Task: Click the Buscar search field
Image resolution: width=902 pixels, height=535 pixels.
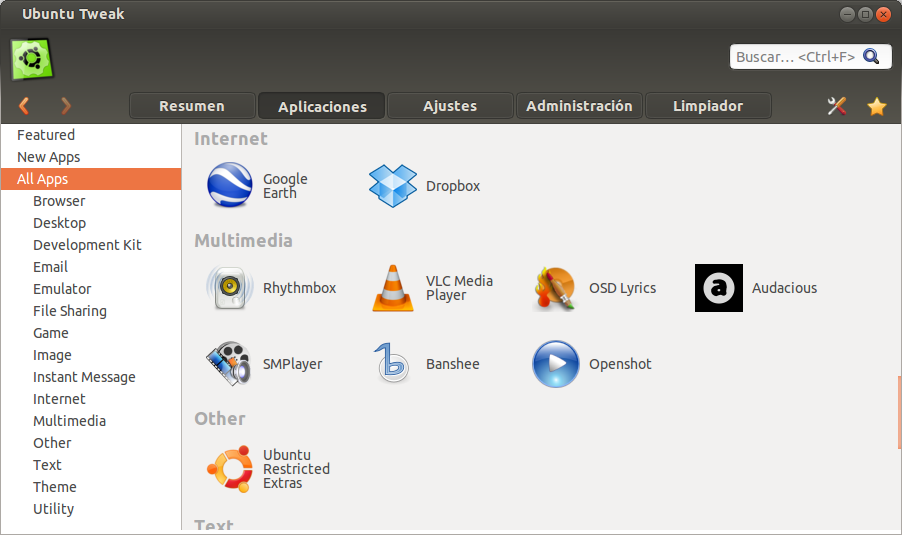Action: (796, 57)
